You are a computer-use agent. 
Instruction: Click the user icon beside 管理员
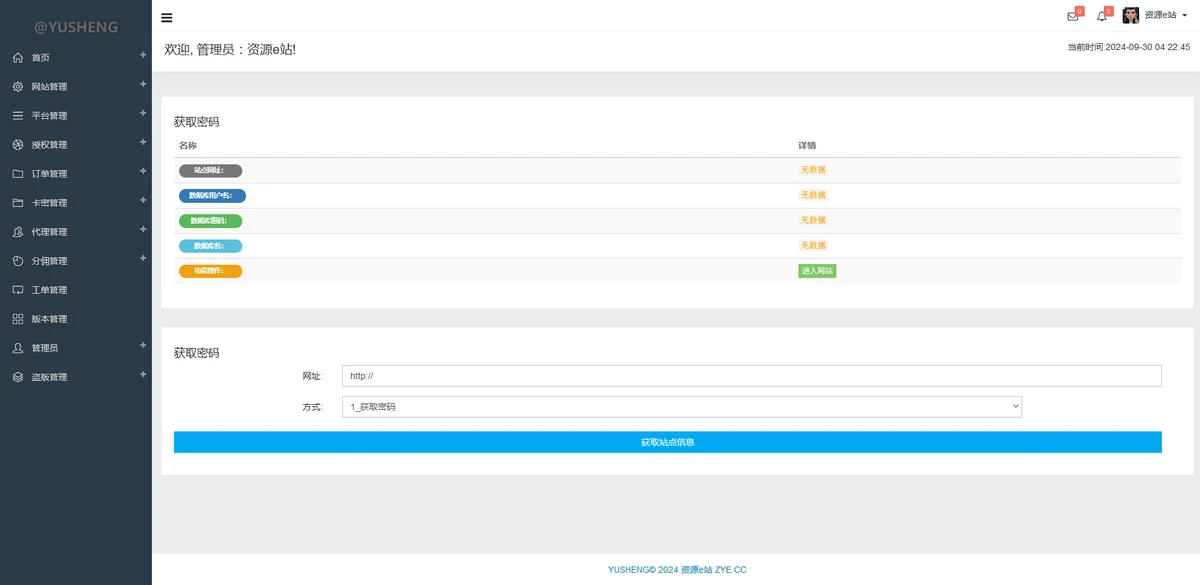point(17,348)
